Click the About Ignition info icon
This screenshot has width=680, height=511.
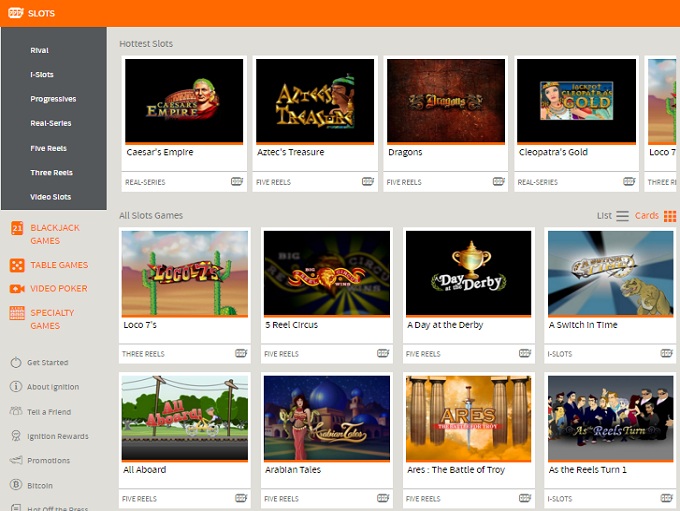pyautogui.click(x=16, y=387)
